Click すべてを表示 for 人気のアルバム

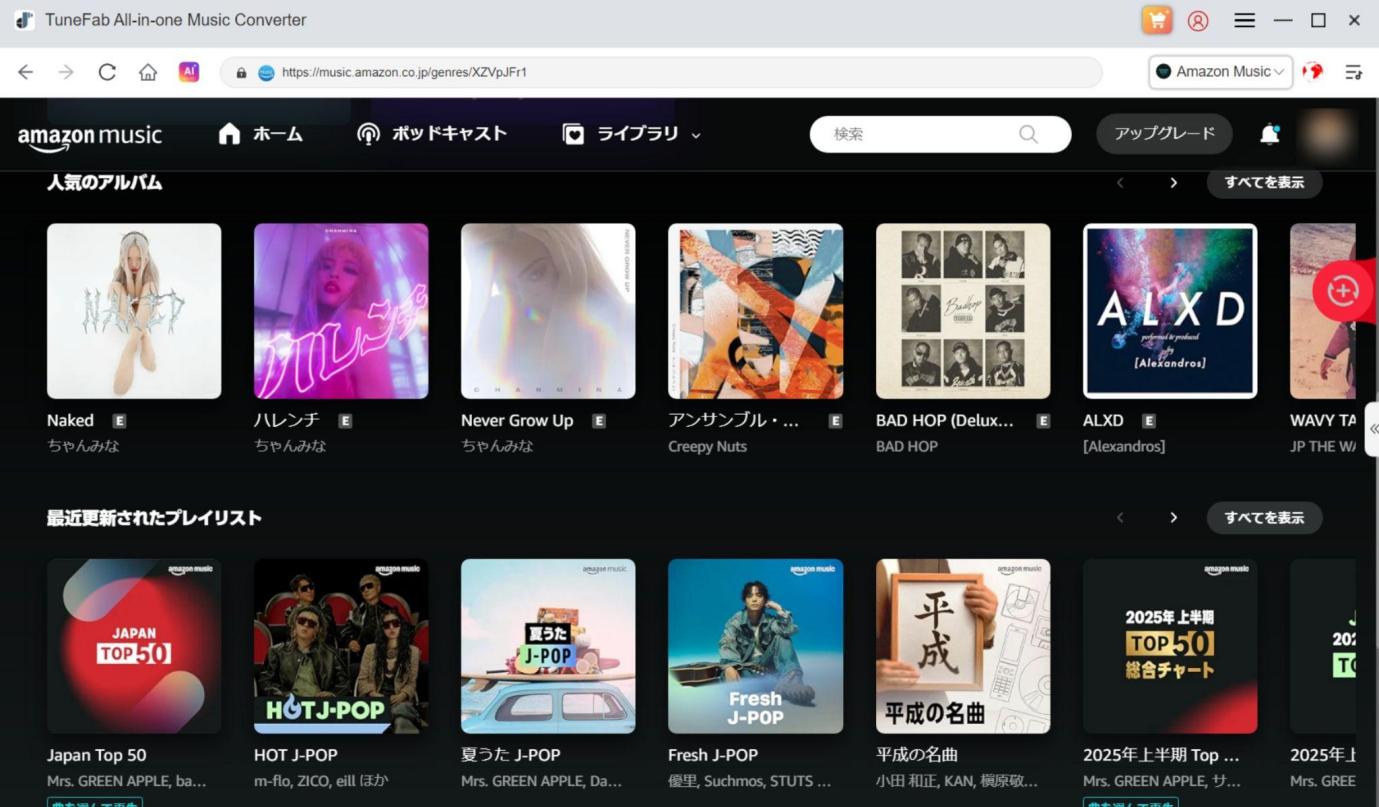pos(1264,183)
